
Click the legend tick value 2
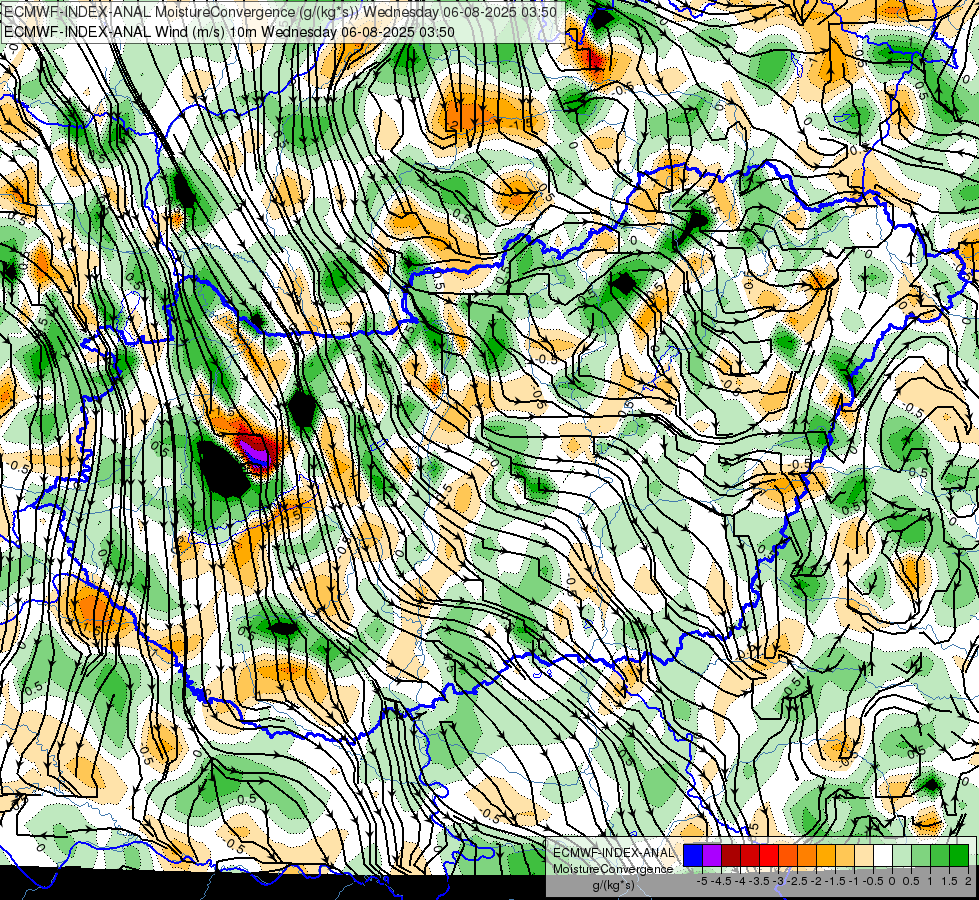(x=968, y=881)
